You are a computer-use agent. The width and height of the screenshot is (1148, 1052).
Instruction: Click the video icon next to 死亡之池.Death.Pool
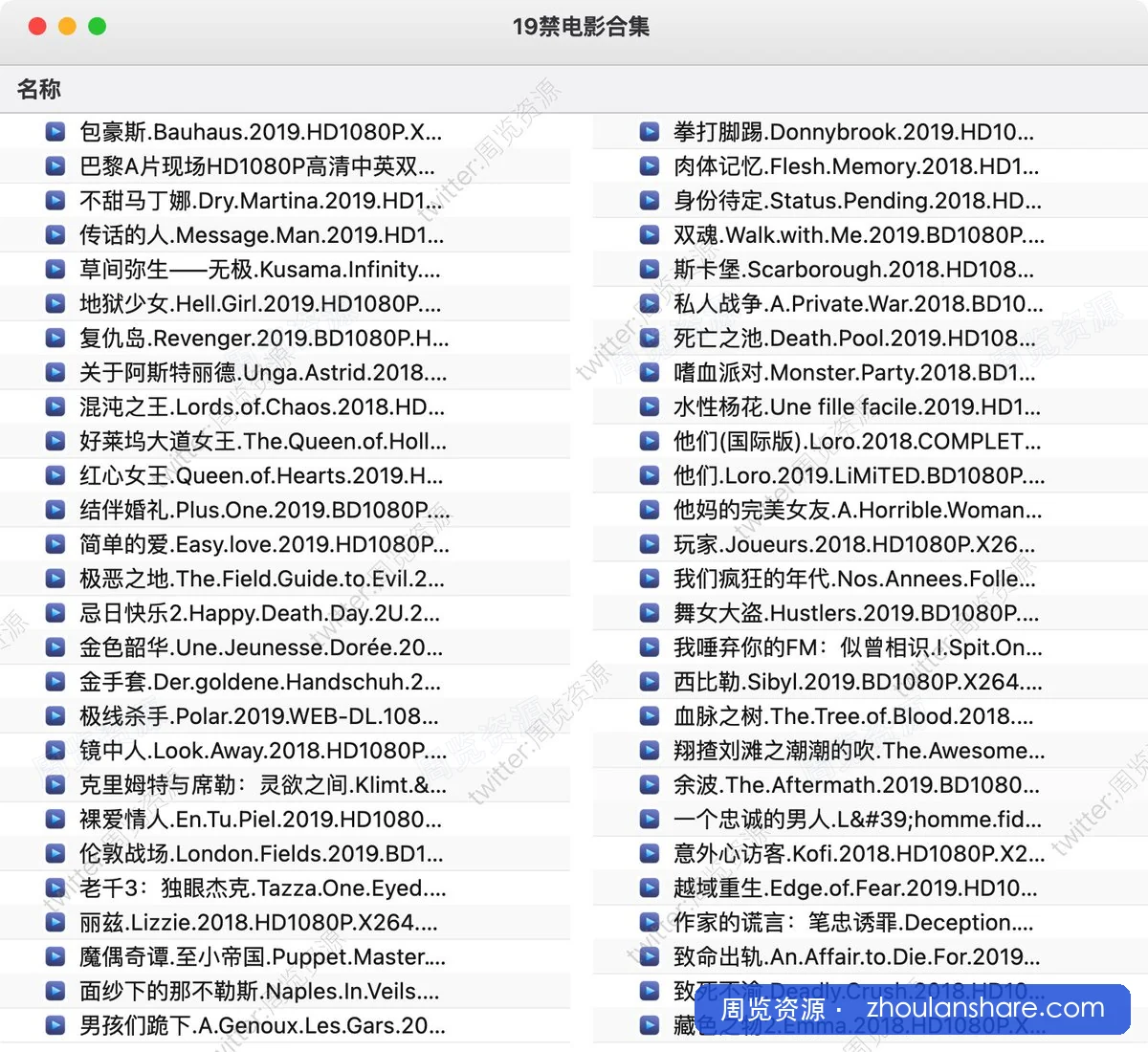pos(650,339)
